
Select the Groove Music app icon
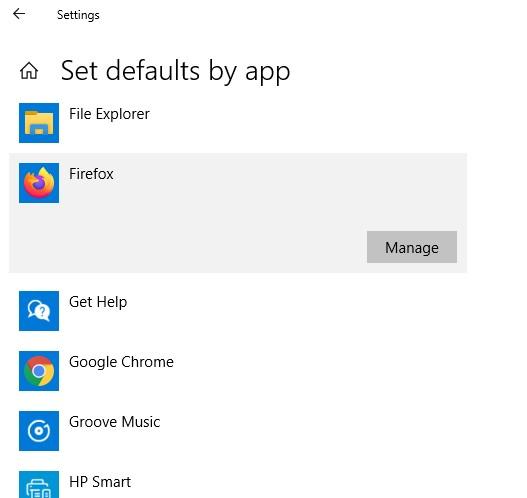[39, 431]
